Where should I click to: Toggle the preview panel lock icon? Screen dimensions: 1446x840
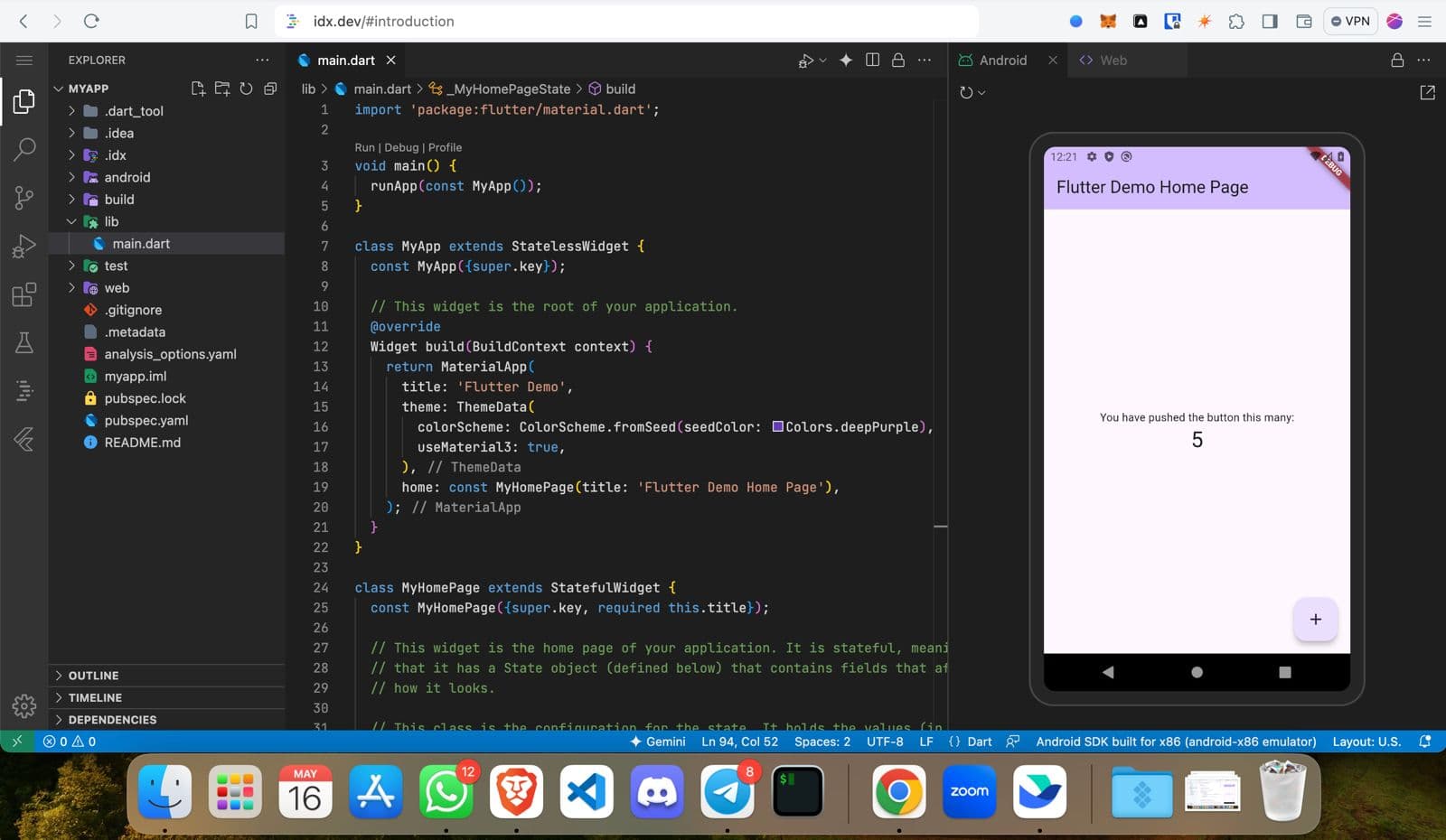(1397, 60)
